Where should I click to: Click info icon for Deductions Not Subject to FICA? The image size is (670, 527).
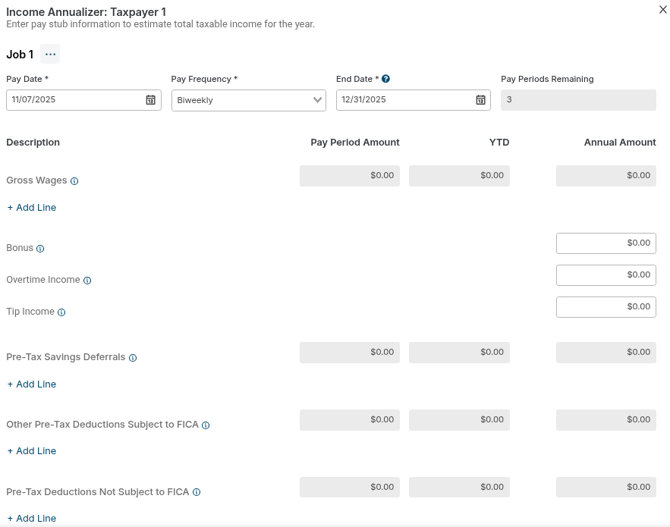click(197, 492)
